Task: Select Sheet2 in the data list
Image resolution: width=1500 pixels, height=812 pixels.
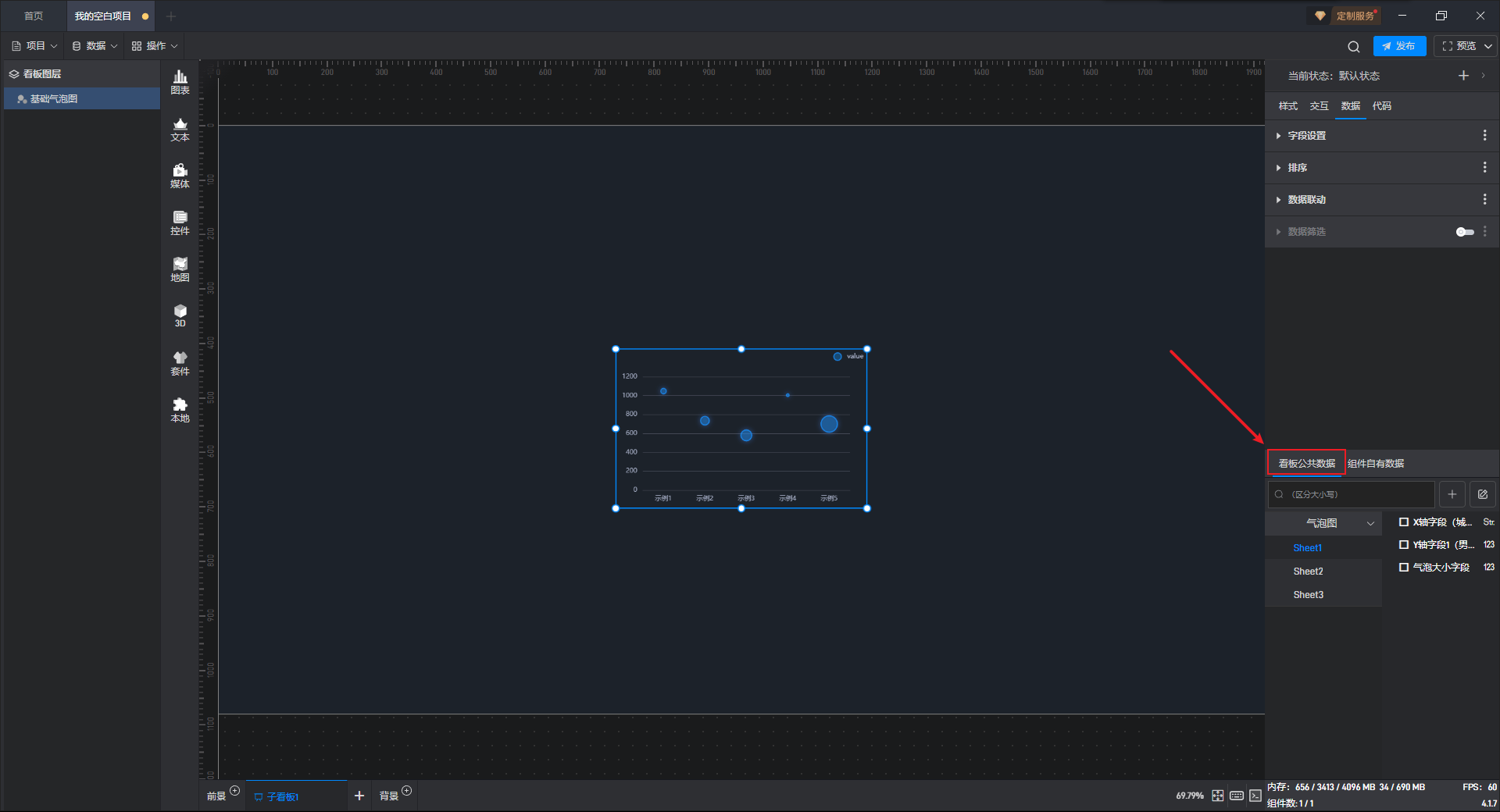Action: [x=1308, y=572]
